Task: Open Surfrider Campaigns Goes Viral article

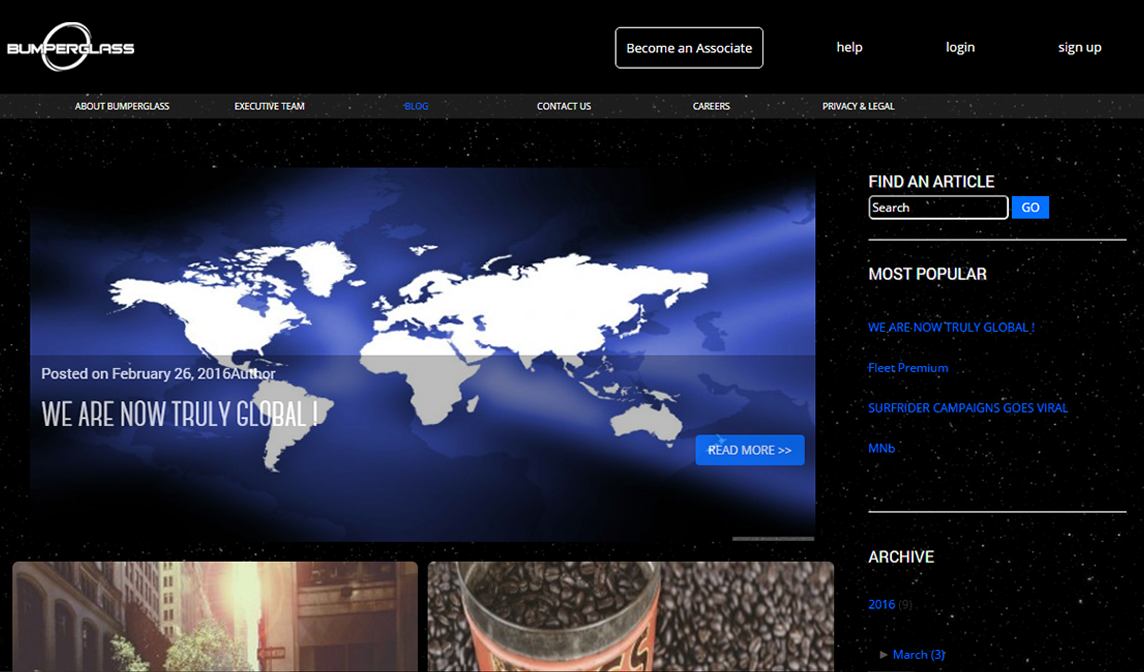Action: [967, 408]
